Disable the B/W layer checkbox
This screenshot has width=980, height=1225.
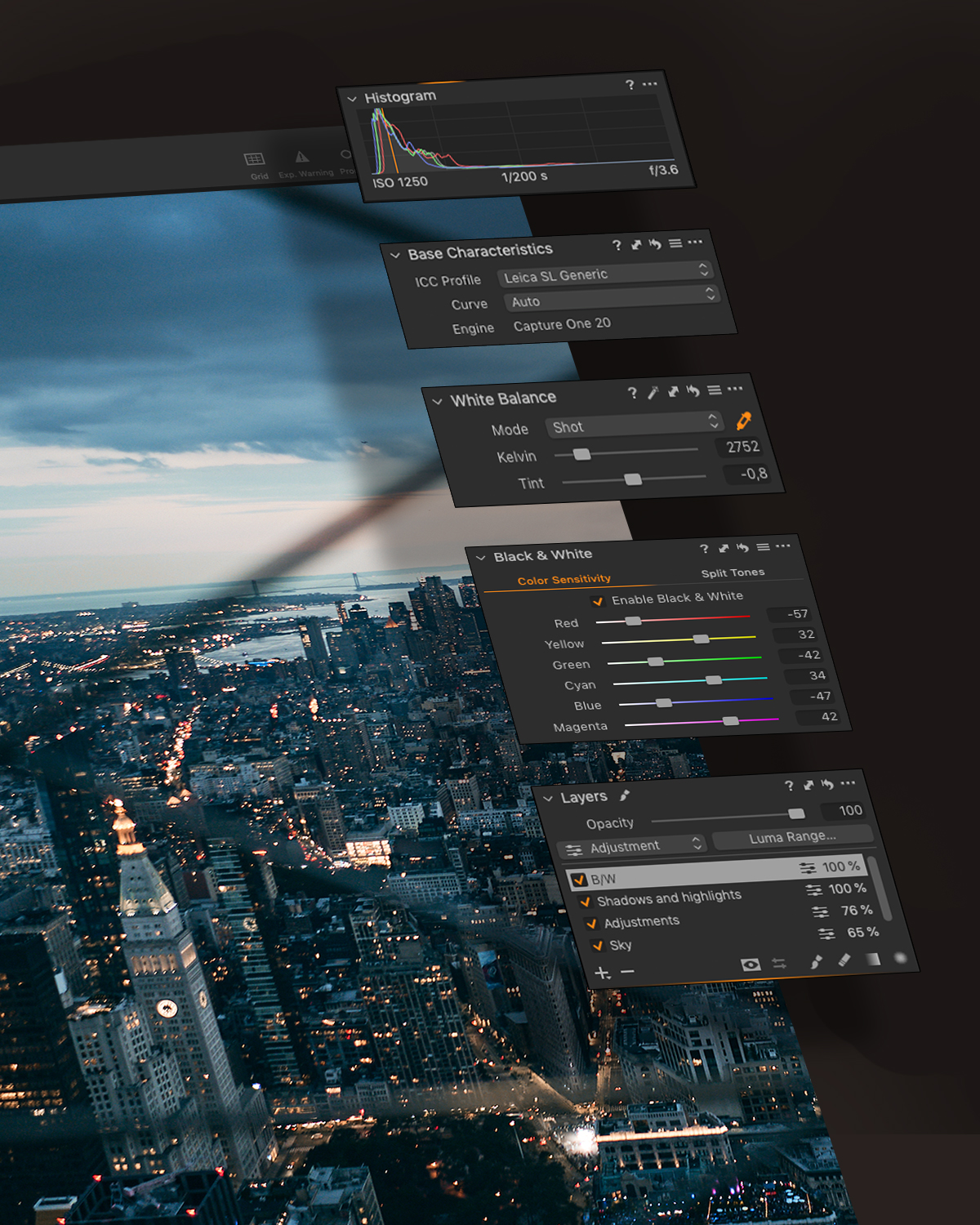tap(579, 880)
